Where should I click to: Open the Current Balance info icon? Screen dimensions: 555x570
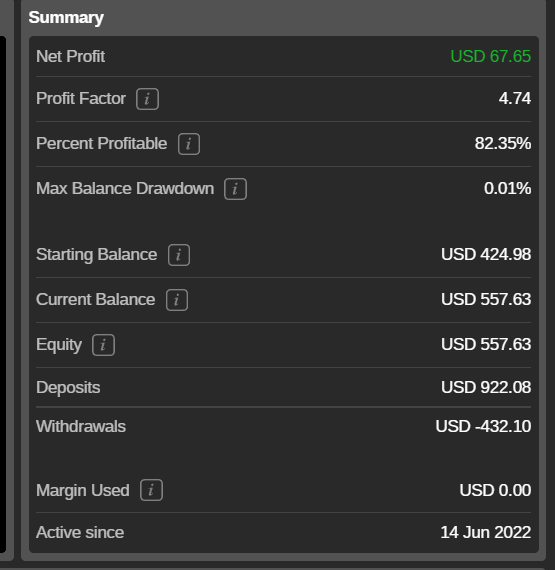tap(177, 300)
